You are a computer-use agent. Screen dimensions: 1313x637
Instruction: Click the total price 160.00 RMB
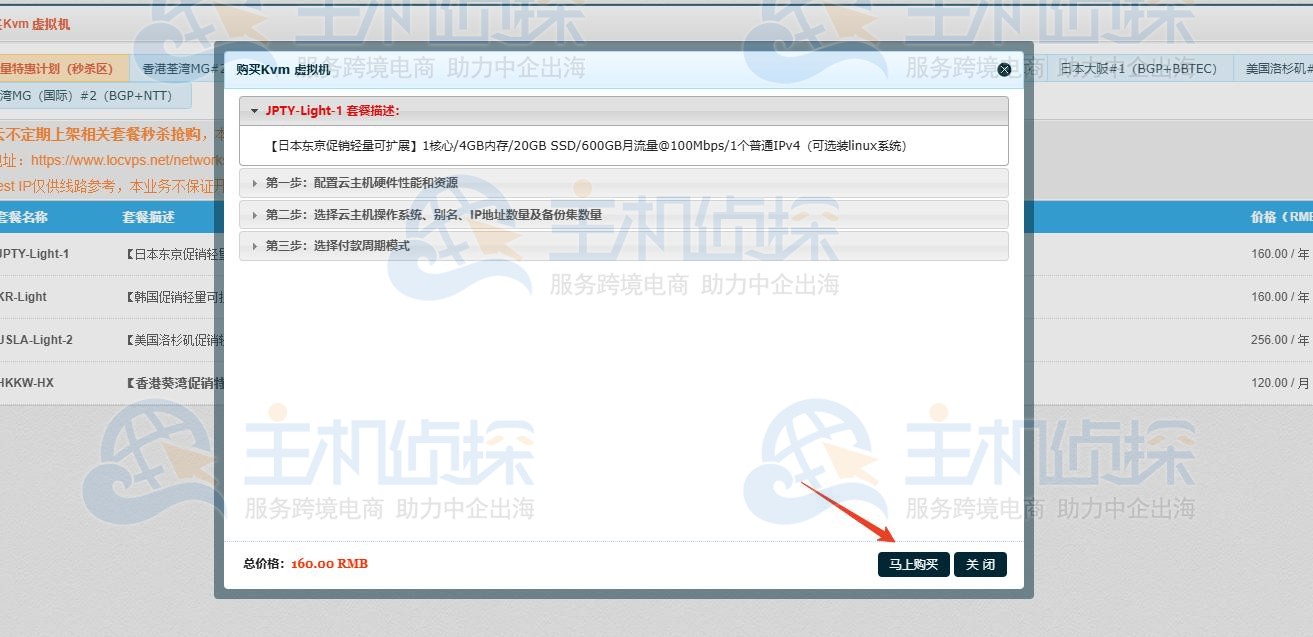coord(329,564)
